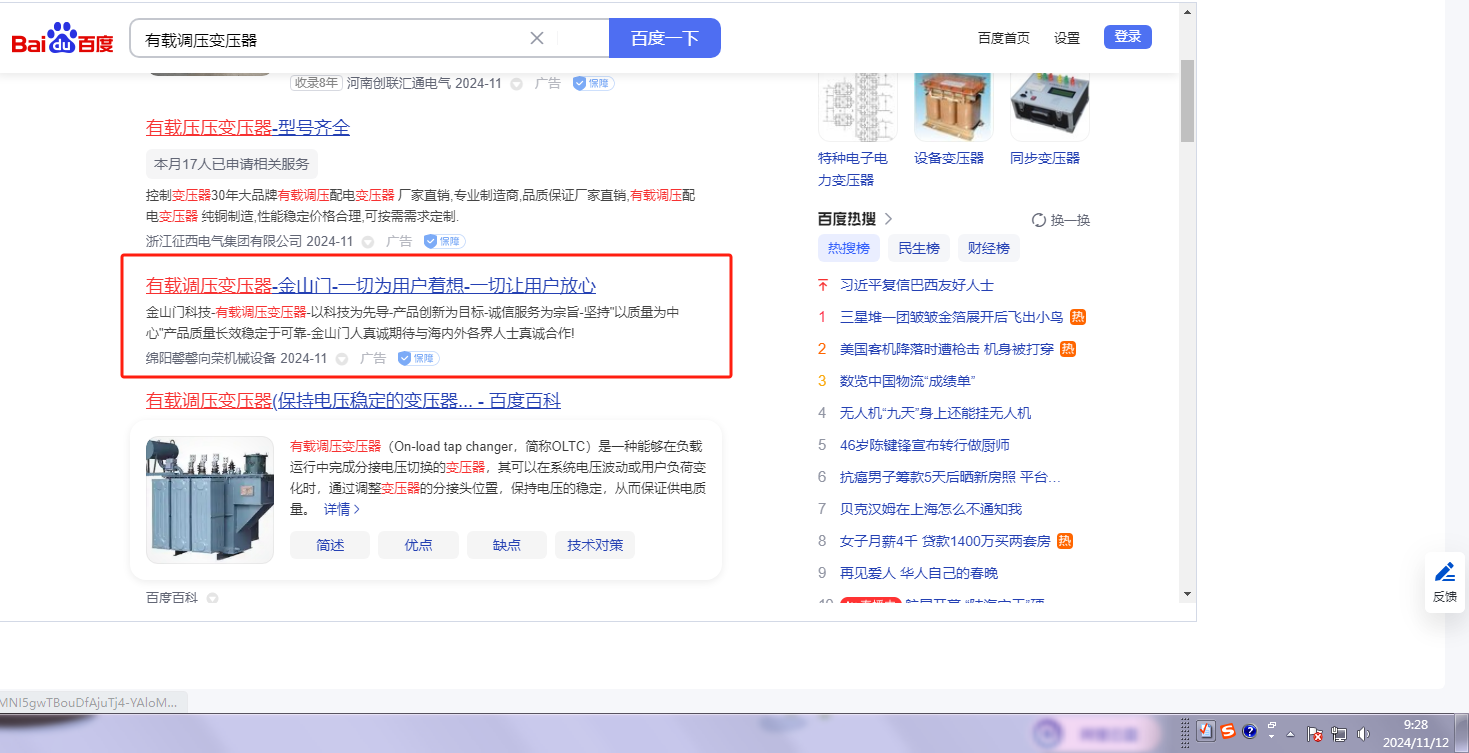The image size is (1469, 753).
Task: Click the 保障 badge beside 绵阳馨馨向荣机械设备
Action: pos(418,358)
